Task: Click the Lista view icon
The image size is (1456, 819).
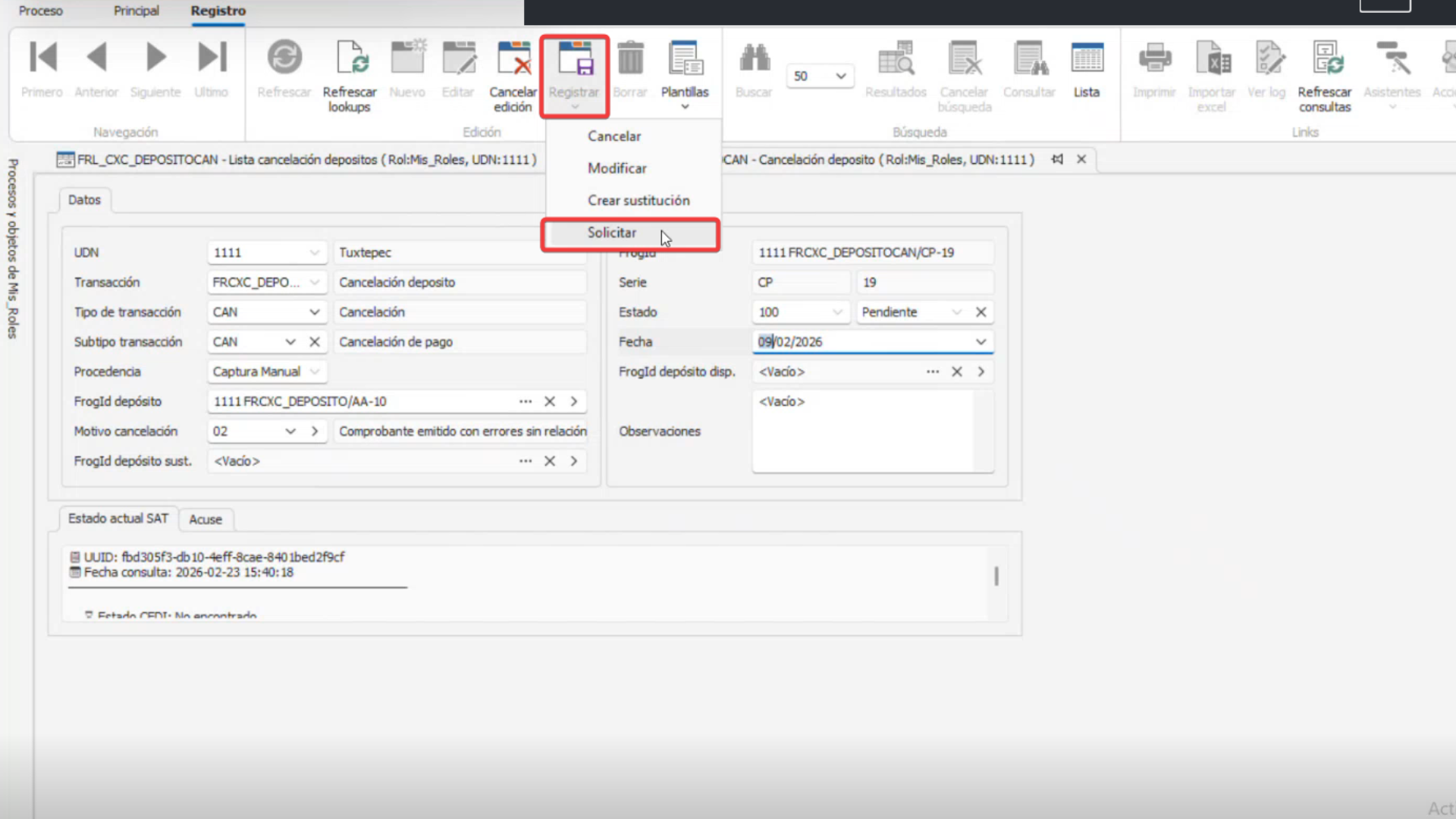Action: 1086,59
